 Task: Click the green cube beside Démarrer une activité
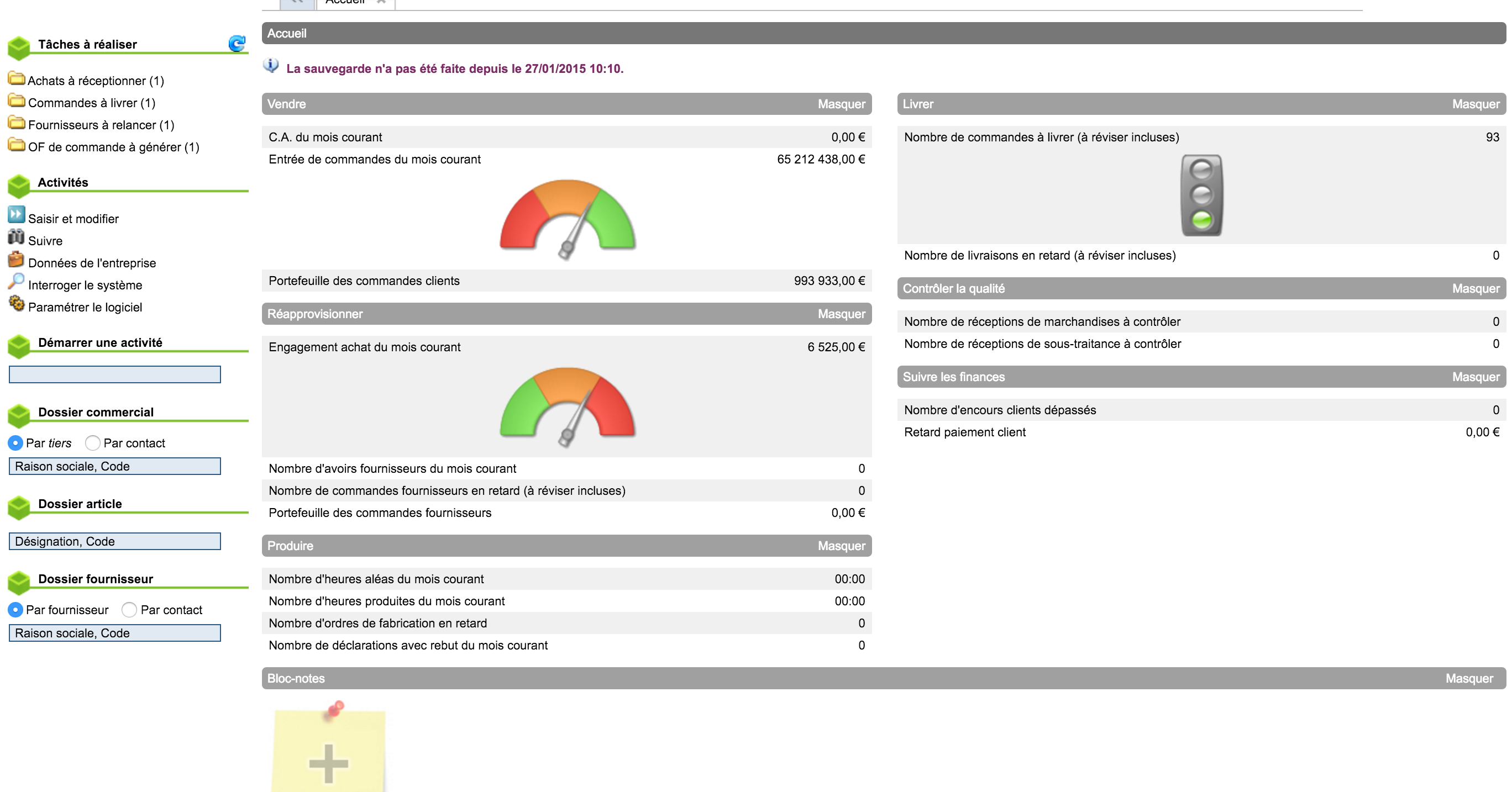[19, 346]
